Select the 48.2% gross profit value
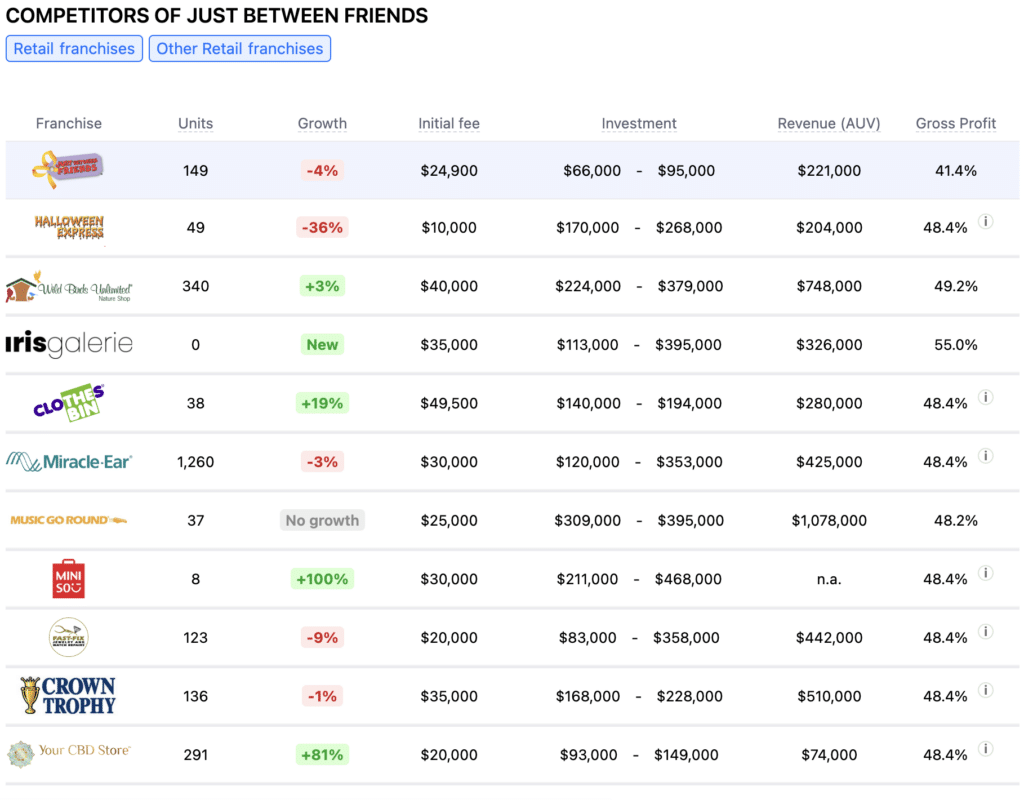This screenshot has width=1024, height=800. click(955, 520)
